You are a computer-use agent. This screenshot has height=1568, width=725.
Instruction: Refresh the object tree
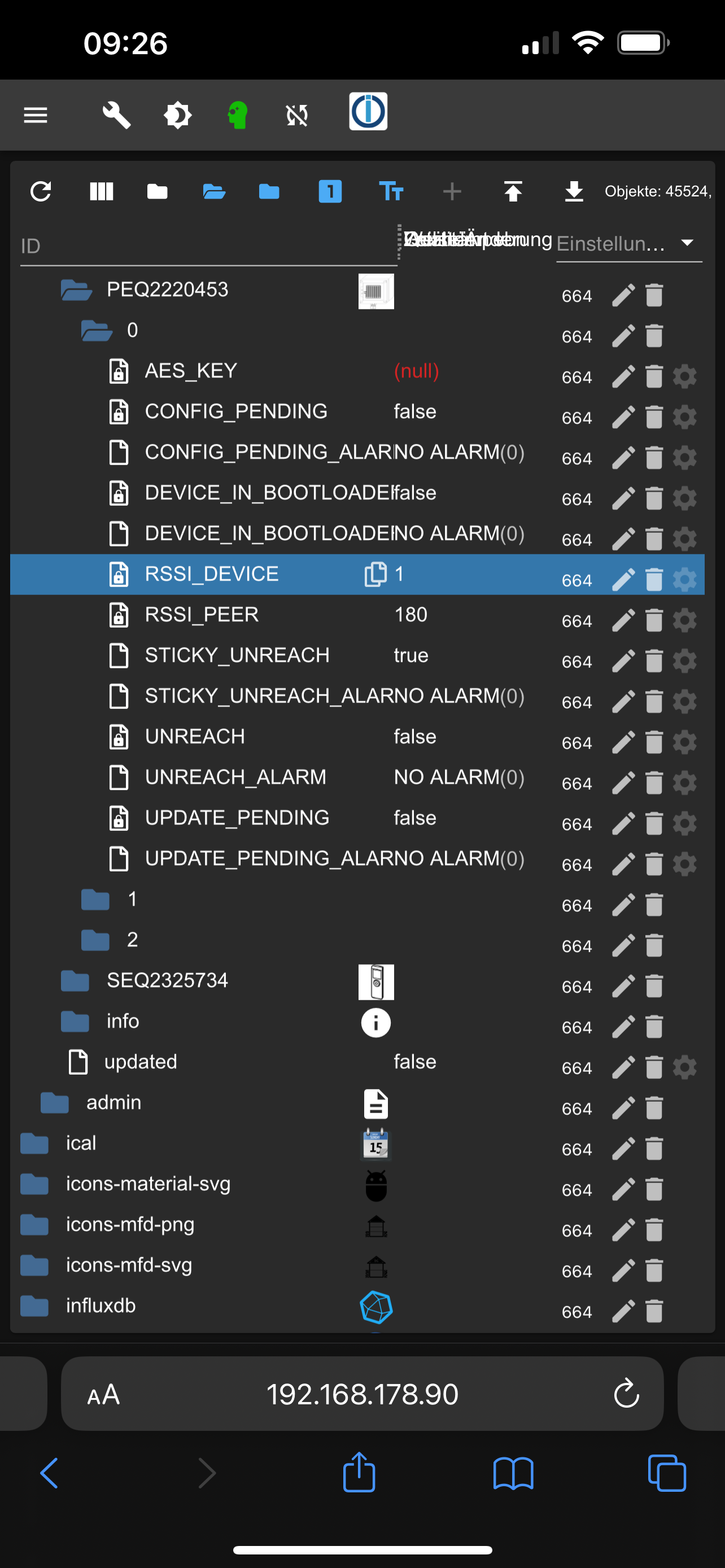41,192
